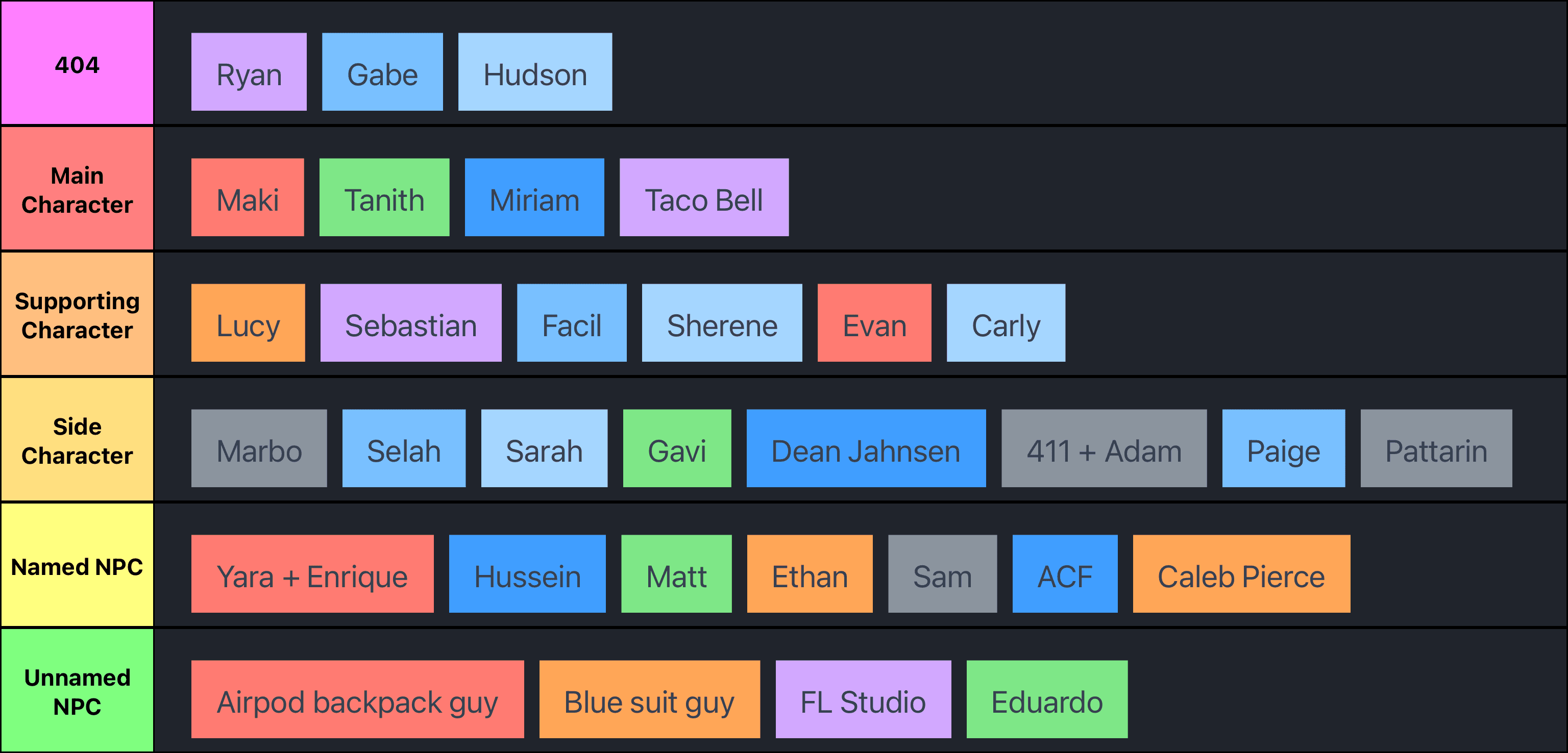
Task: Select the Miriam tile
Action: 534,197
